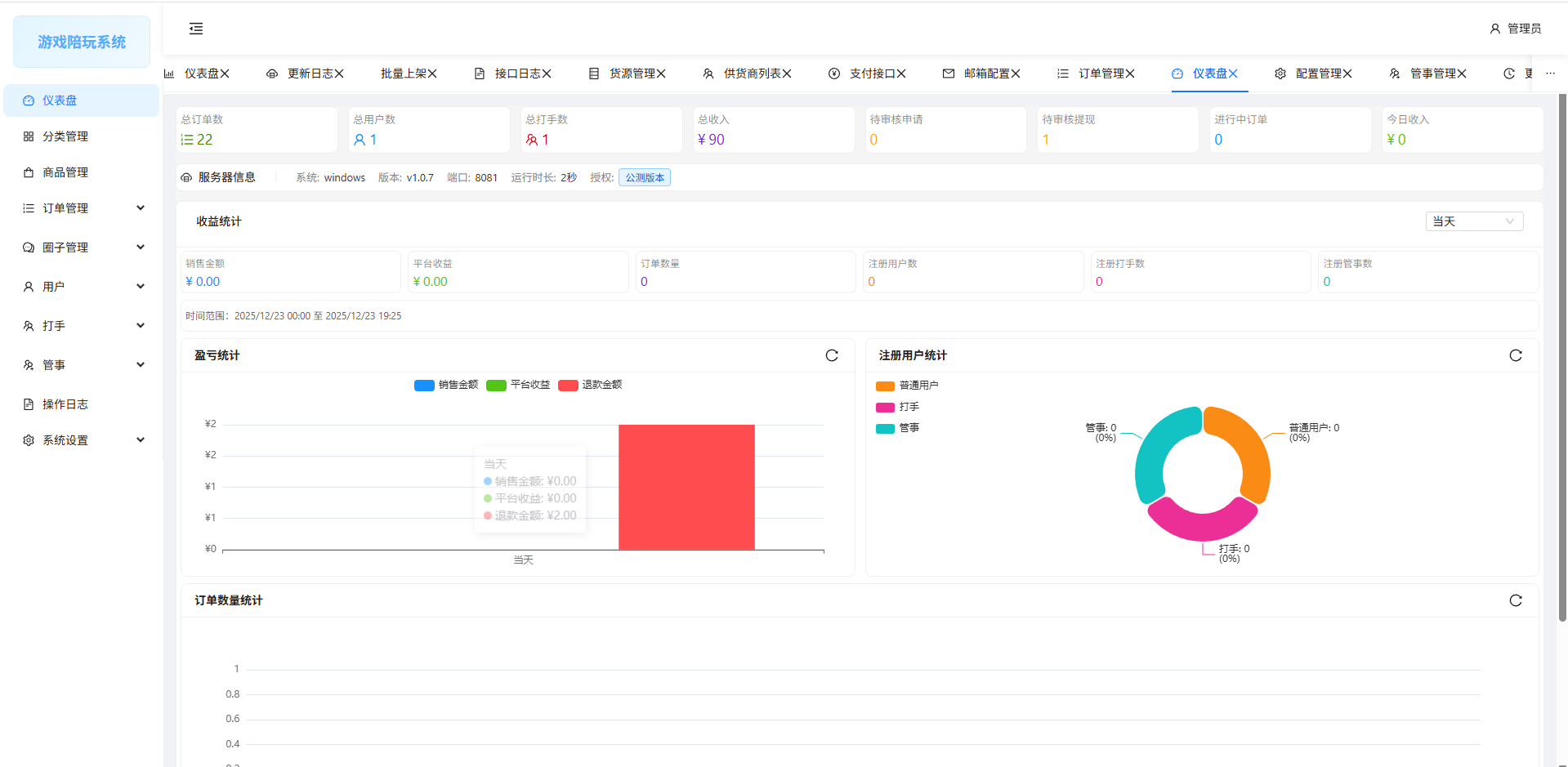Viewport: 1568px width, 767px height.
Task: Open the 当天 time range dropdown
Action: click(1474, 221)
